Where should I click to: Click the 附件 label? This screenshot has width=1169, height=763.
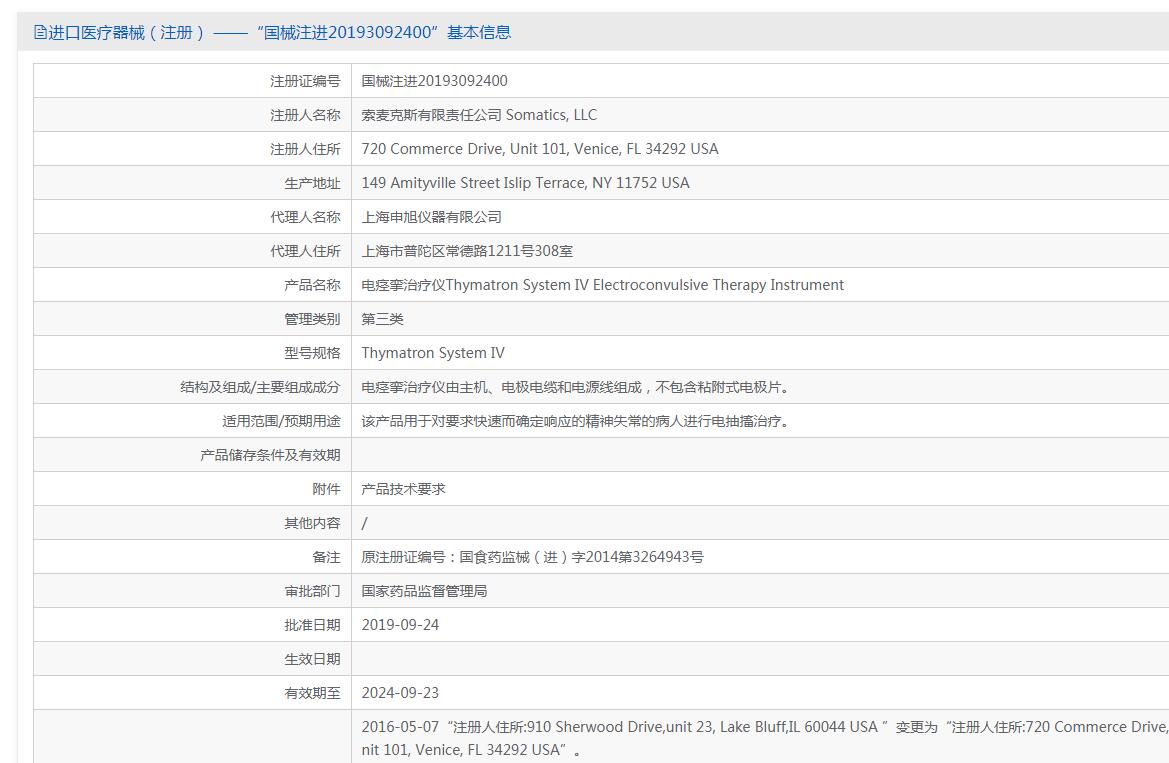326,489
